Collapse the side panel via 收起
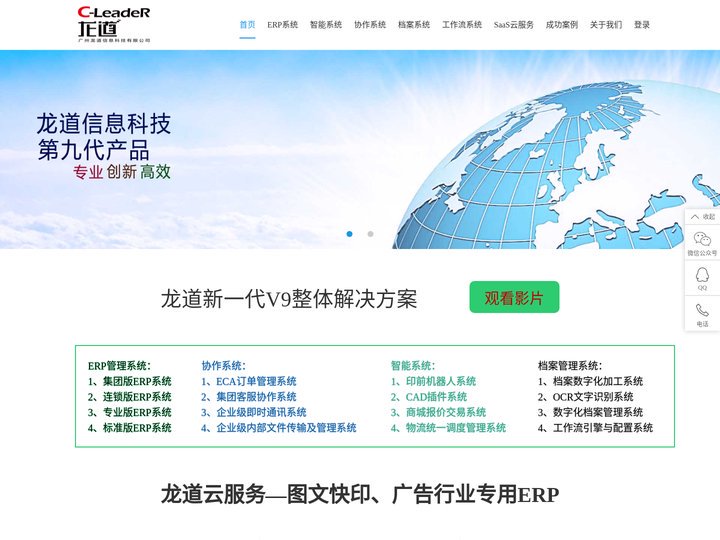This screenshot has height=540, width=720. point(703,216)
